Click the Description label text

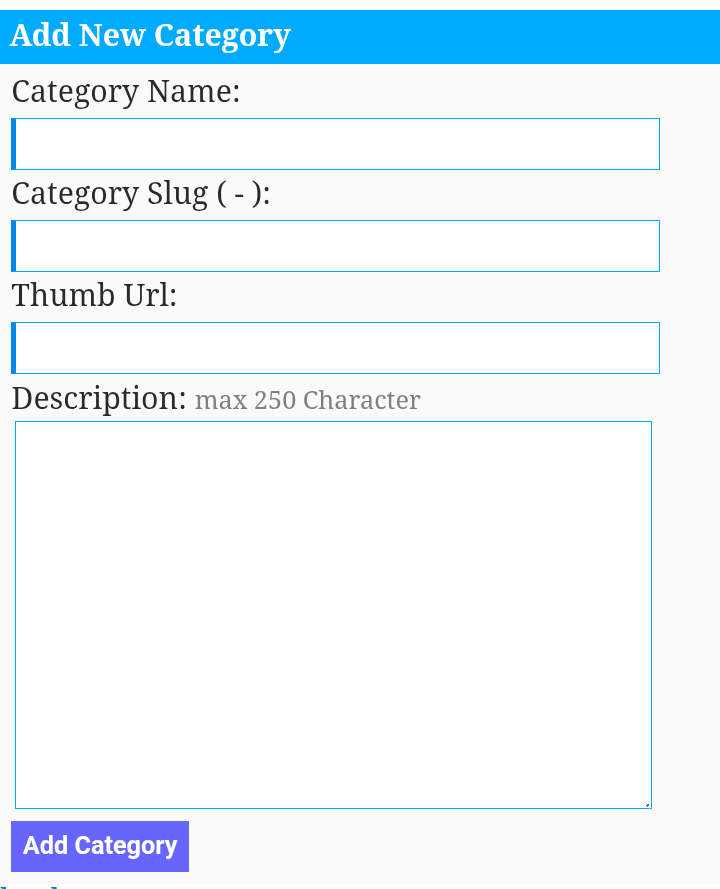tap(99, 399)
